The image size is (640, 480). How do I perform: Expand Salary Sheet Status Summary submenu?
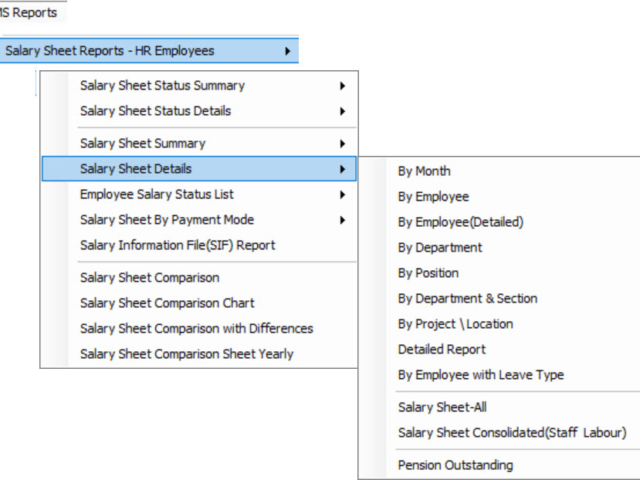tap(162, 86)
